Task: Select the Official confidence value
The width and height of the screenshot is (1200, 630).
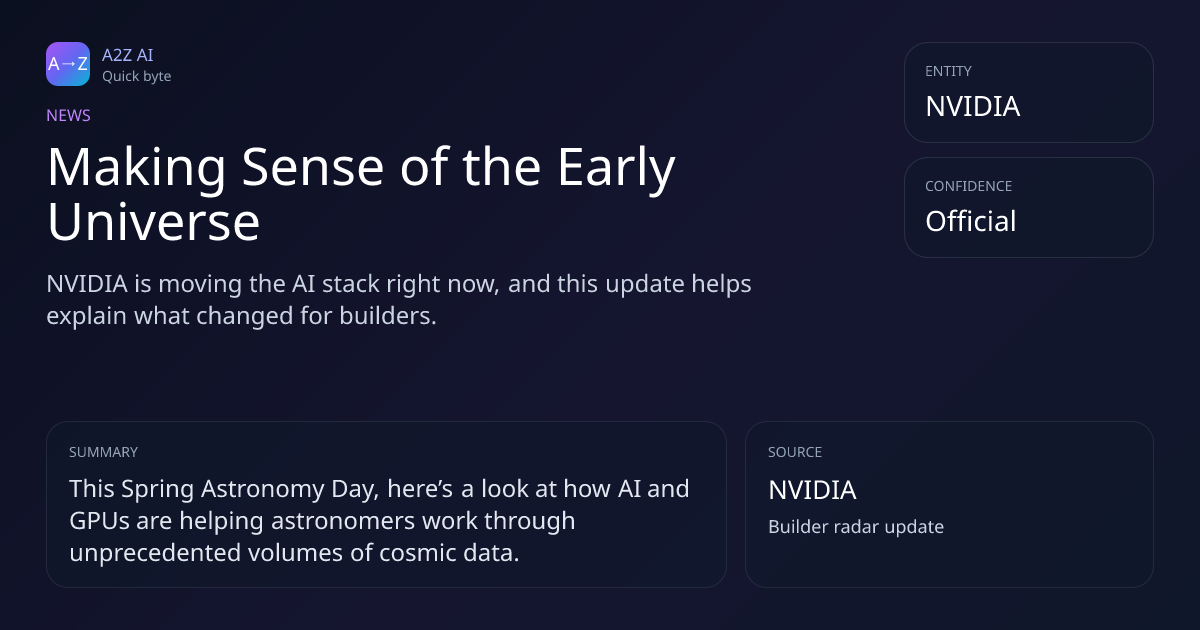Action: coord(970,221)
